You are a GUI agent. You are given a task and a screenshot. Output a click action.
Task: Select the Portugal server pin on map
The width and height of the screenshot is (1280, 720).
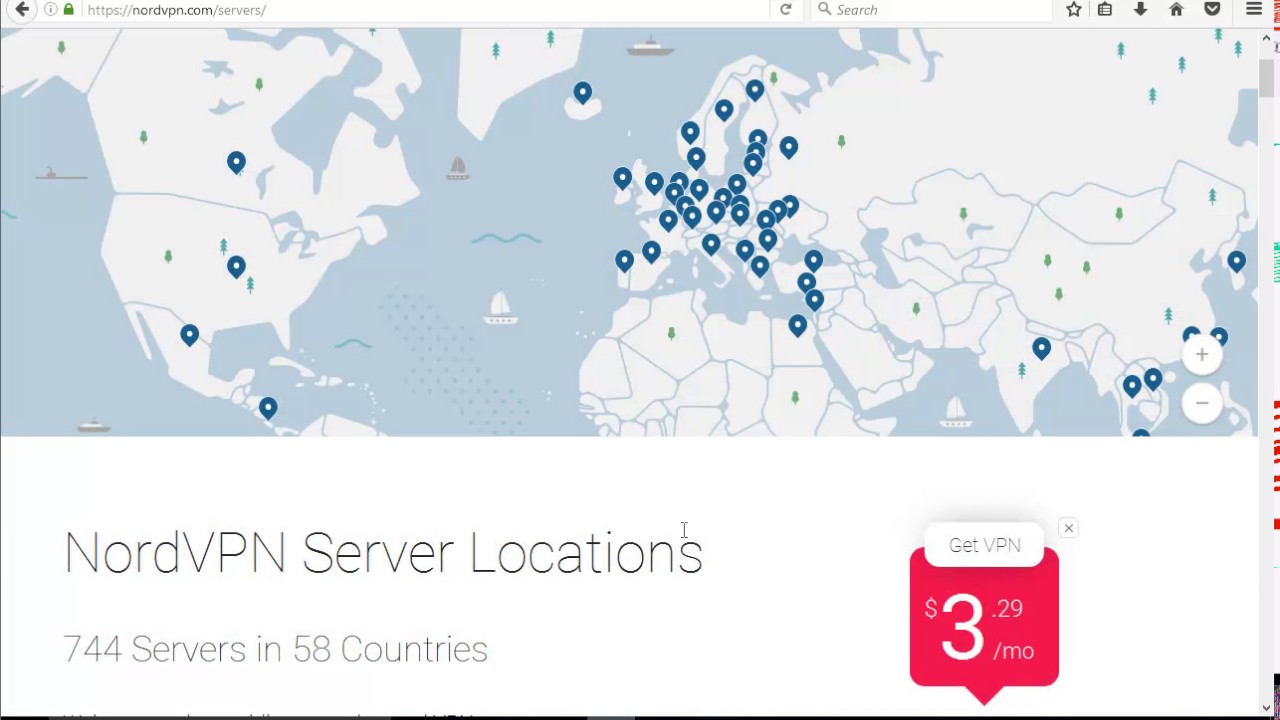[x=624, y=261]
